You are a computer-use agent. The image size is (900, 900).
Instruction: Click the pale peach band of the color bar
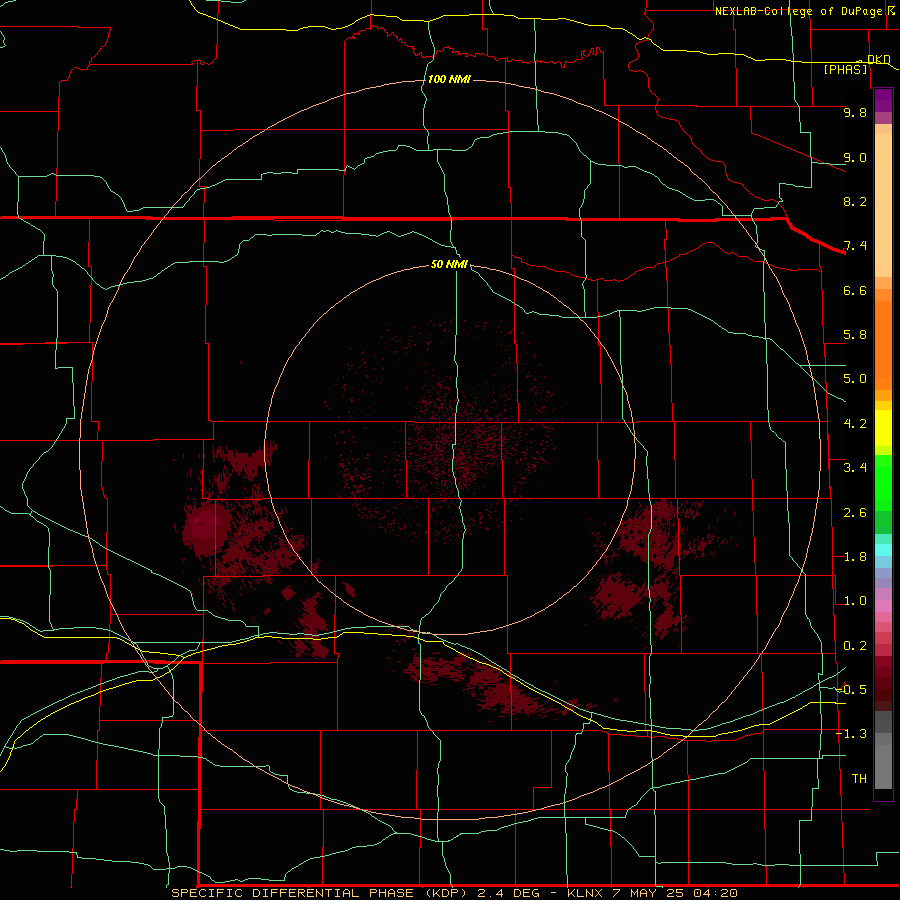coord(883,205)
